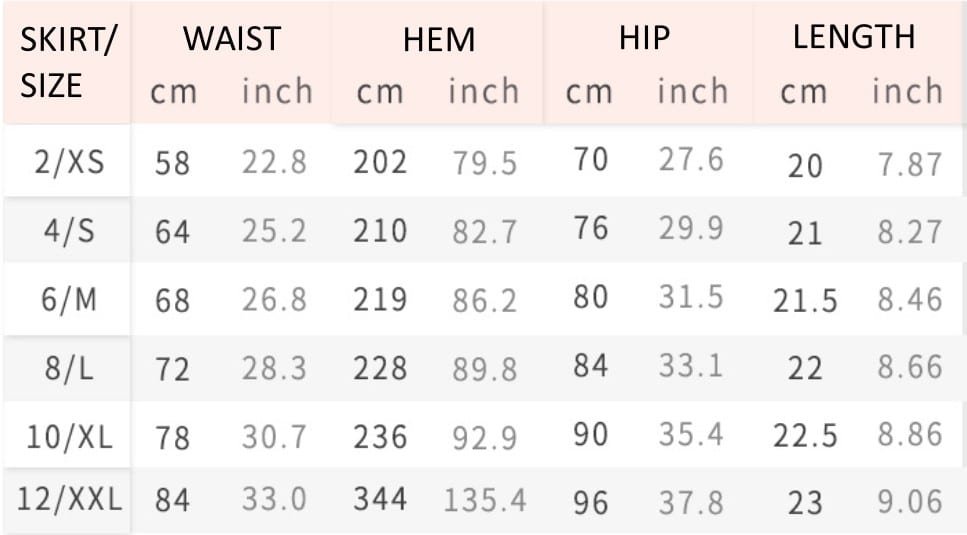Select the 202 cm hem value
967x535 pixels.
(x=380, y=163)
